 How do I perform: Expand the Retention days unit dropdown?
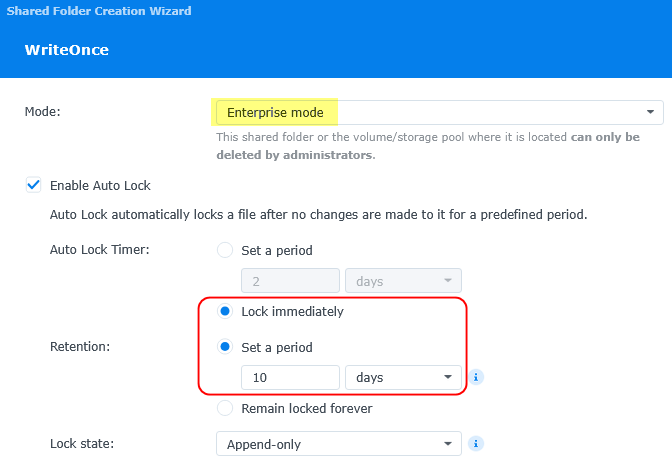click(x=403, y=378)
